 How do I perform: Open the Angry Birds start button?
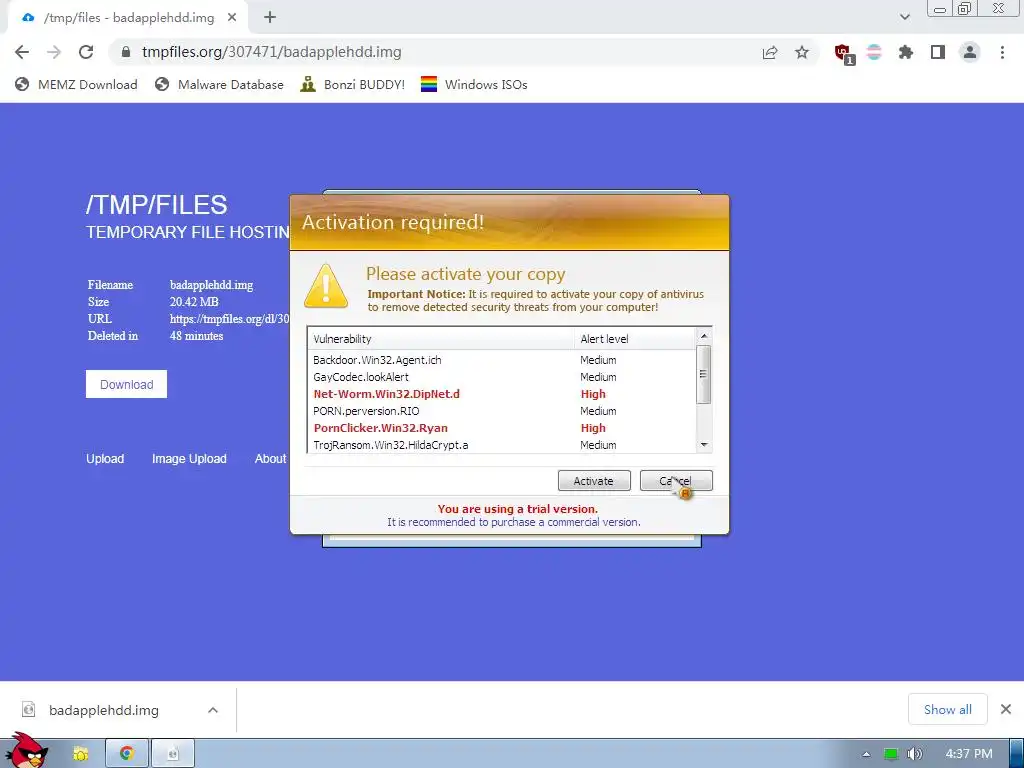(x=26, y=751)
